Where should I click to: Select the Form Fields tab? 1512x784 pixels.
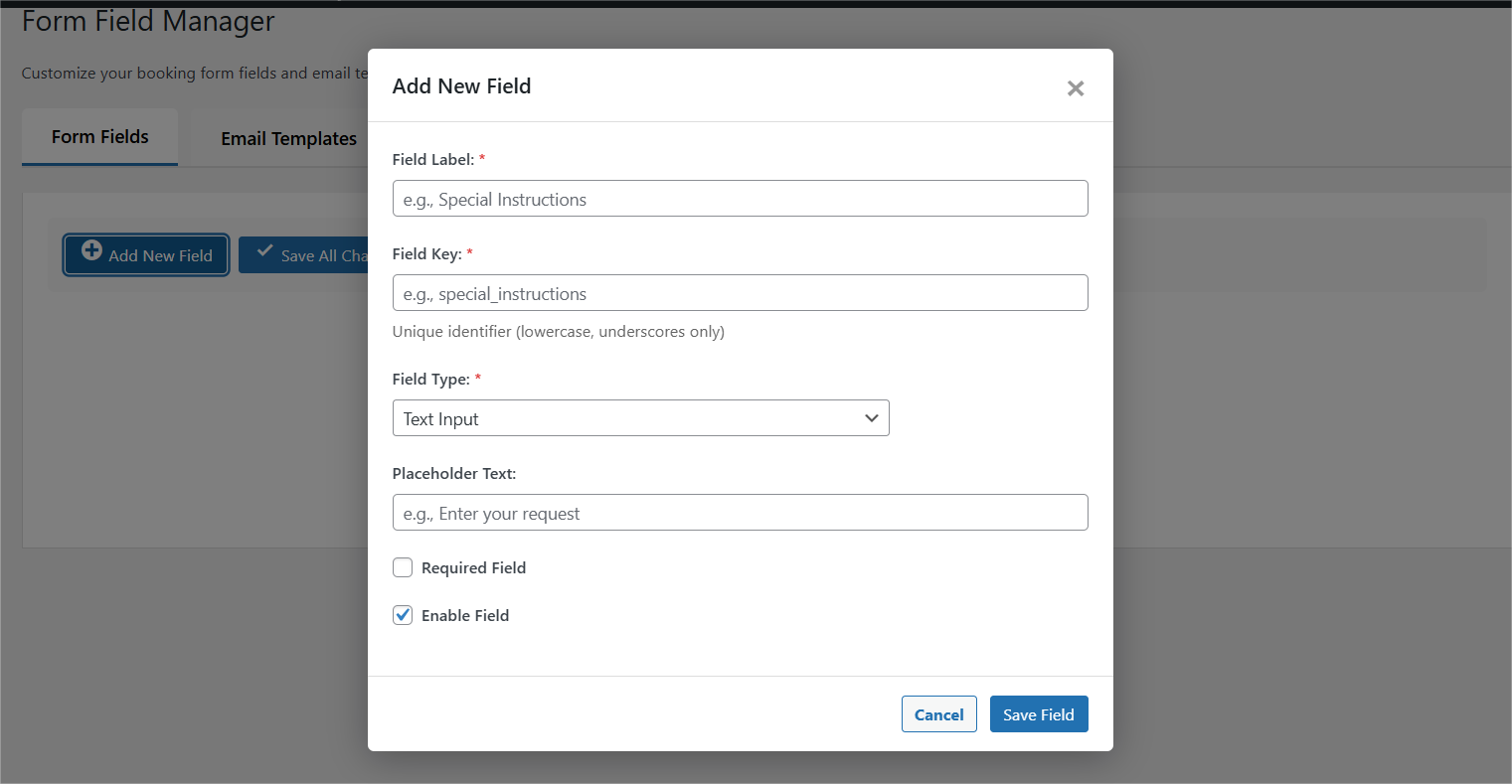(x=99, y=136)
